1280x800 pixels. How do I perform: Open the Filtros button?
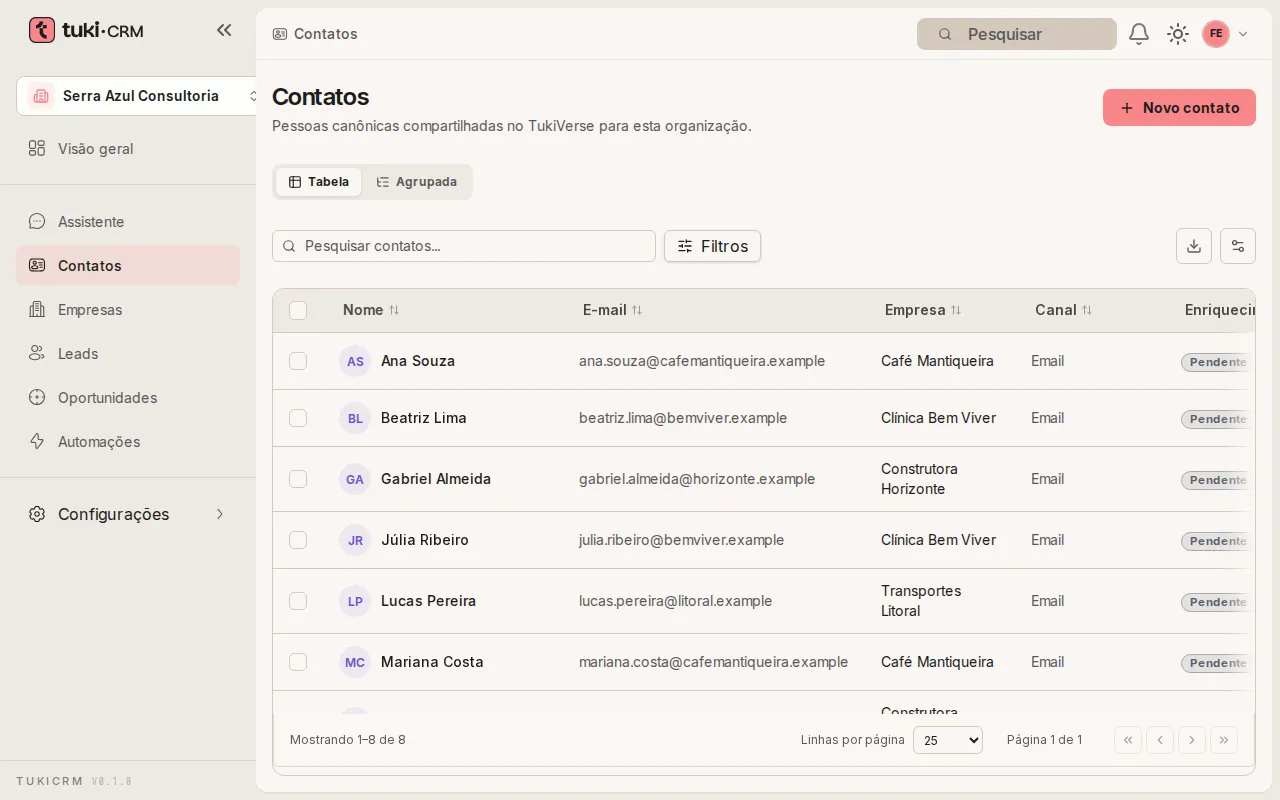(x=712, y=246)
